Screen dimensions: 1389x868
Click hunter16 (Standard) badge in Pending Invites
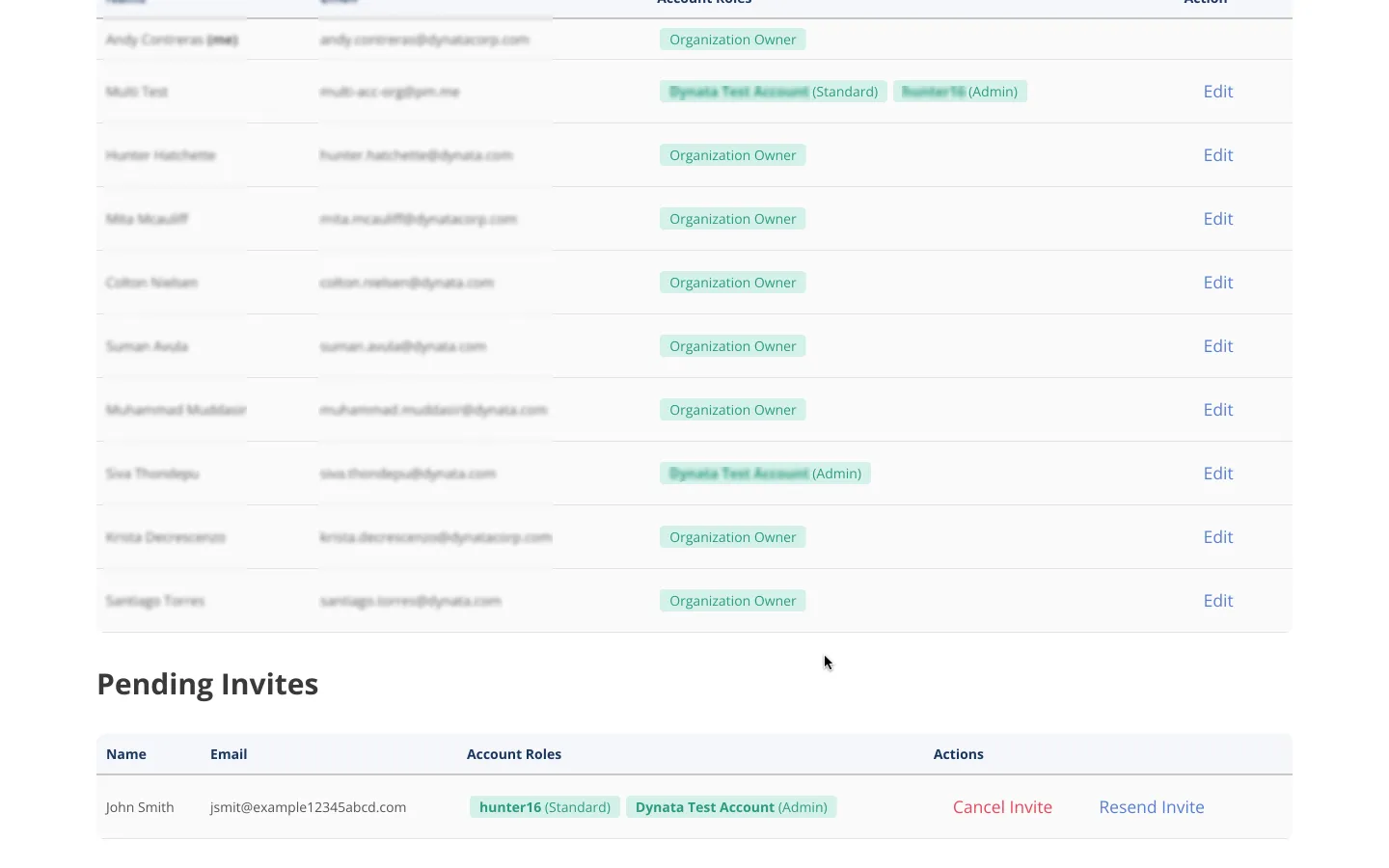point(544,807)
